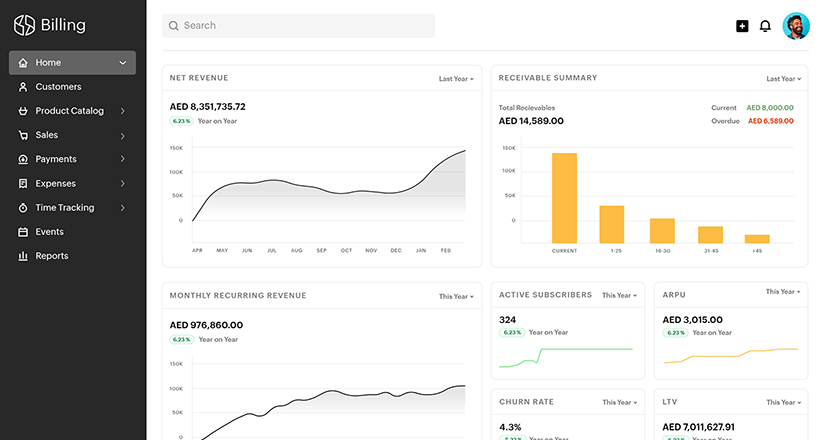Open Receivable Summary Last Year dropdown
Image resolution: width=825 pixels, height=440 pixels.
click(x=783, y=78)
